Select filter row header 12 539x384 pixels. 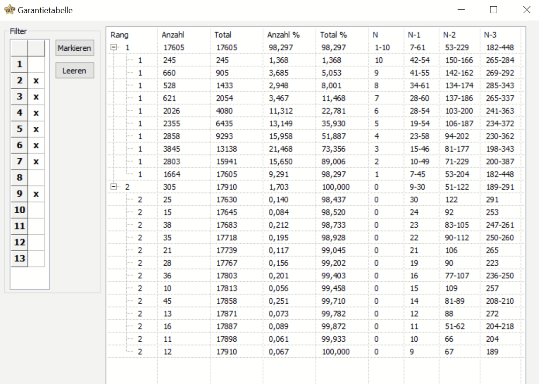coord(19,242)
